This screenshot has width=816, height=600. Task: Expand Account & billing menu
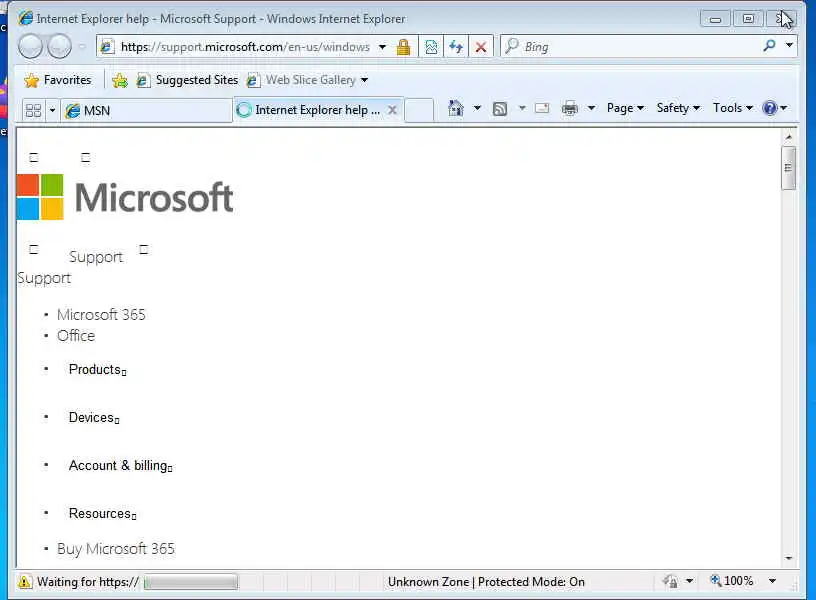120,466
